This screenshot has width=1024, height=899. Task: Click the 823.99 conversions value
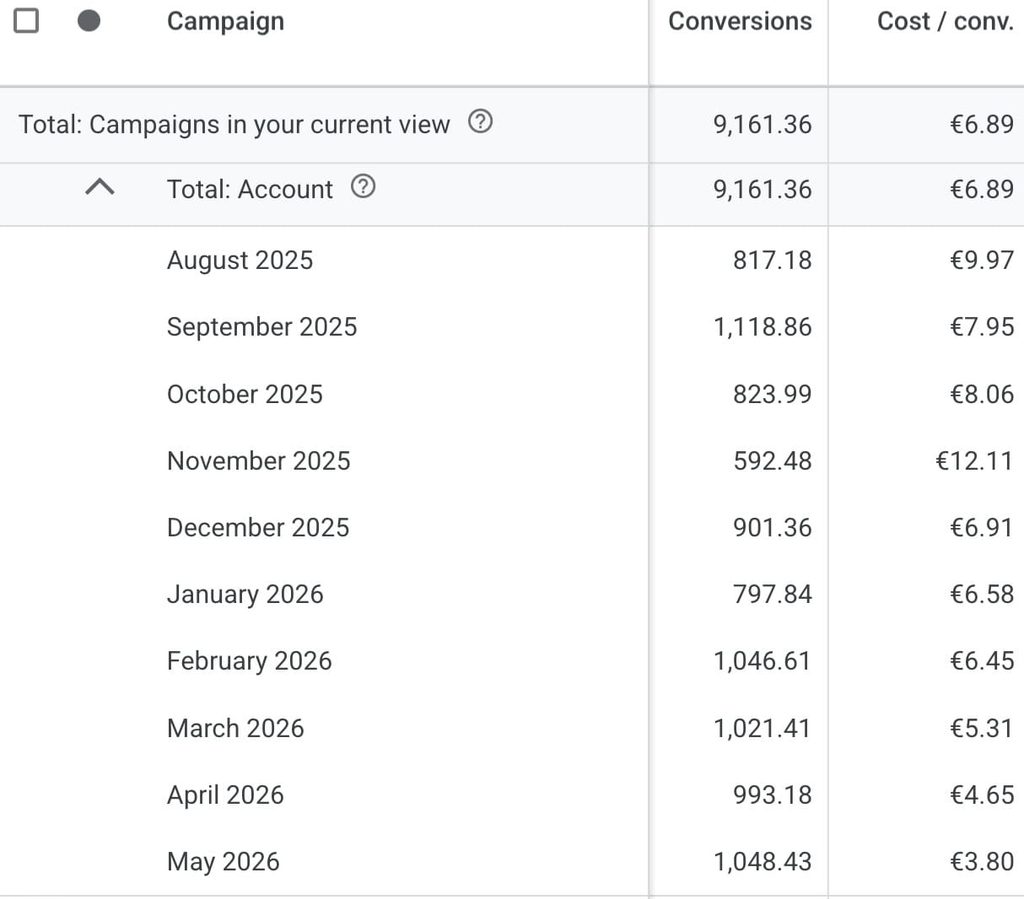coord(773,394)
